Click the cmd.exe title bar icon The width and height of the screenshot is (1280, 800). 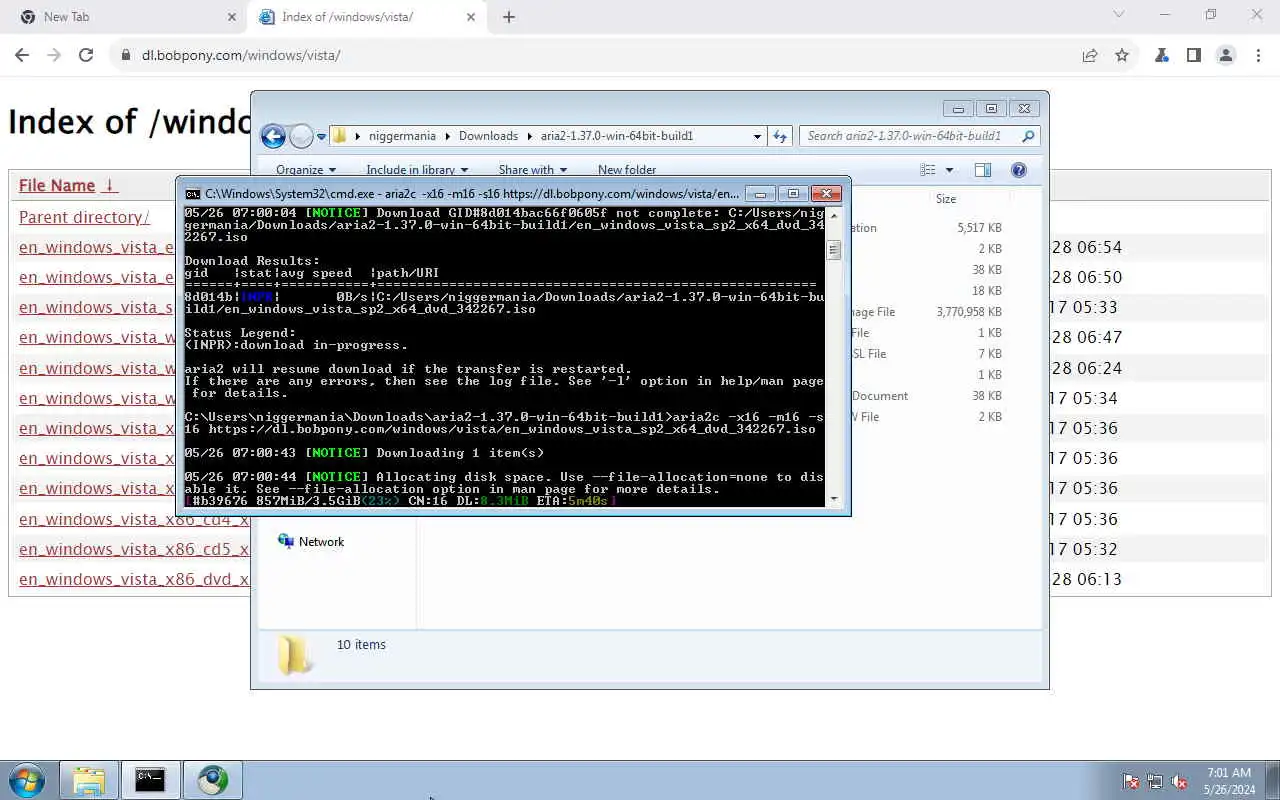coord(192,194)
